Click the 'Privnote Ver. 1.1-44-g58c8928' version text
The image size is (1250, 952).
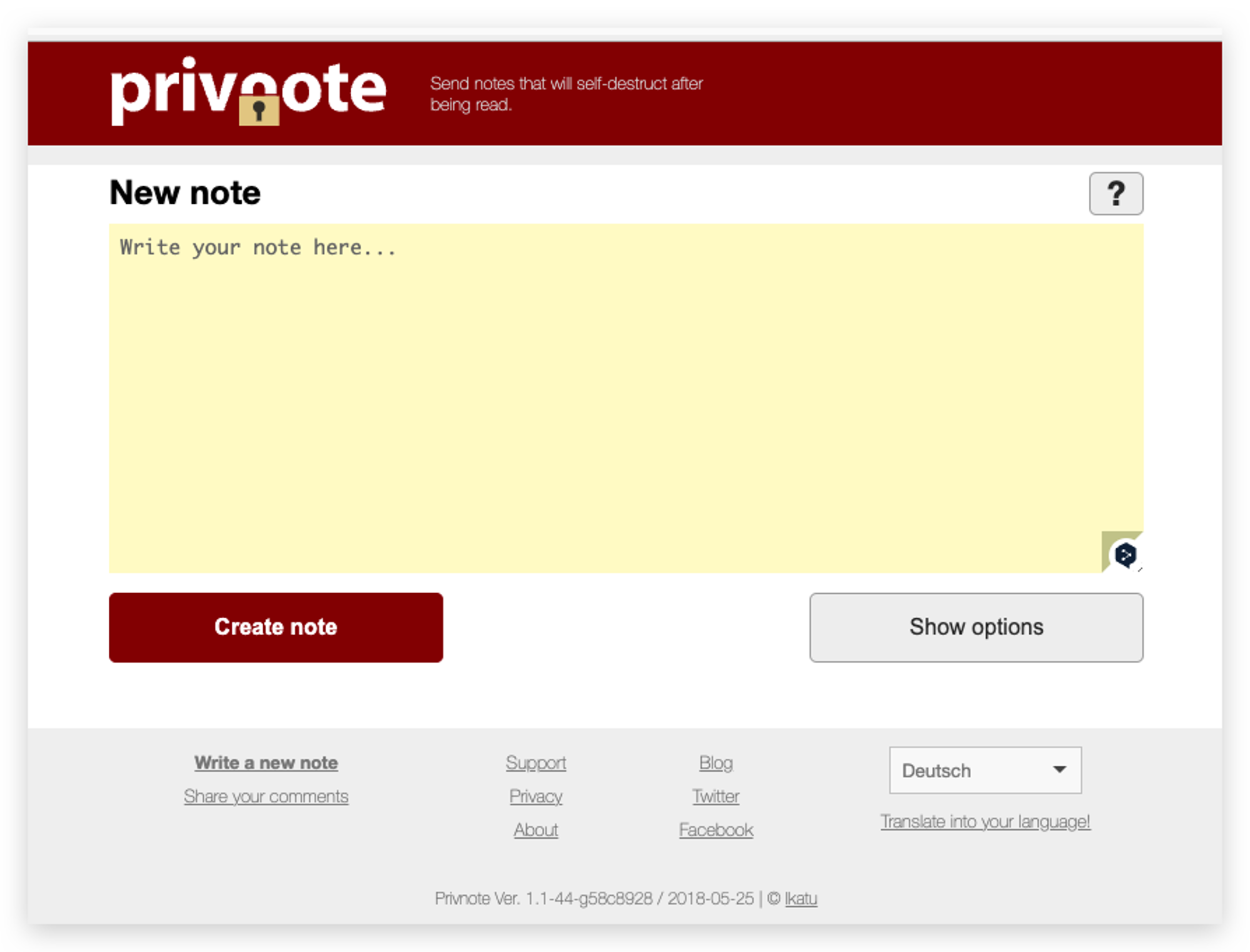(x=544, y=898)
